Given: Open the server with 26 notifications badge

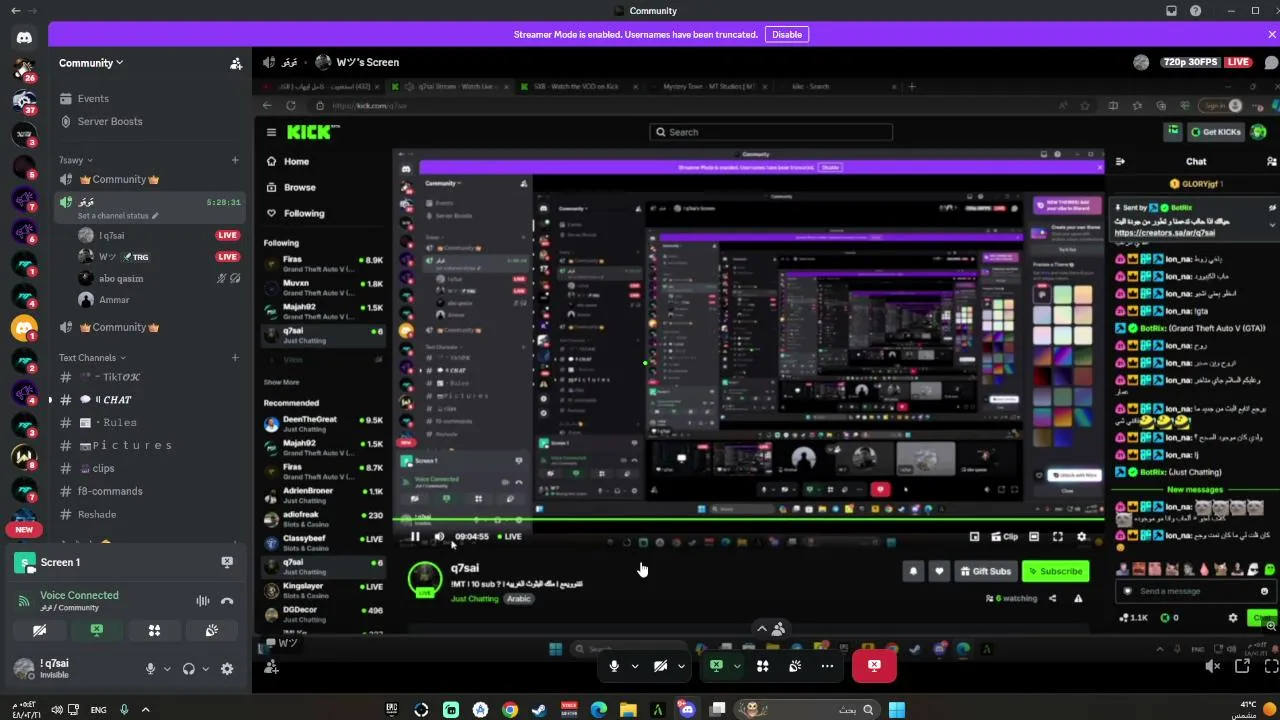Looking at the screenshot, I should pyautogui.click(x=24, y=69).
